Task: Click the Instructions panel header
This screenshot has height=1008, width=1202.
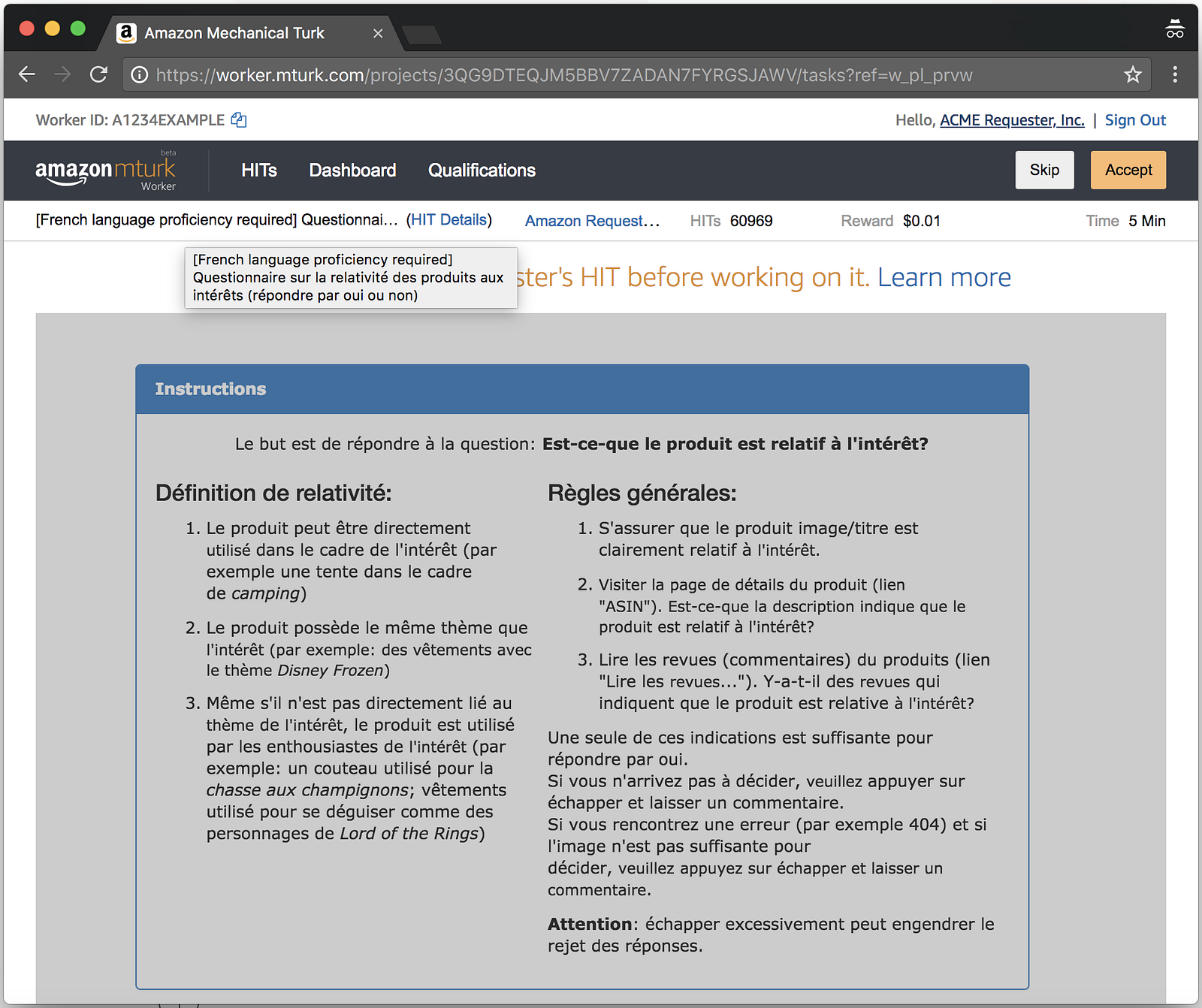Action: [x=582, y=389]
